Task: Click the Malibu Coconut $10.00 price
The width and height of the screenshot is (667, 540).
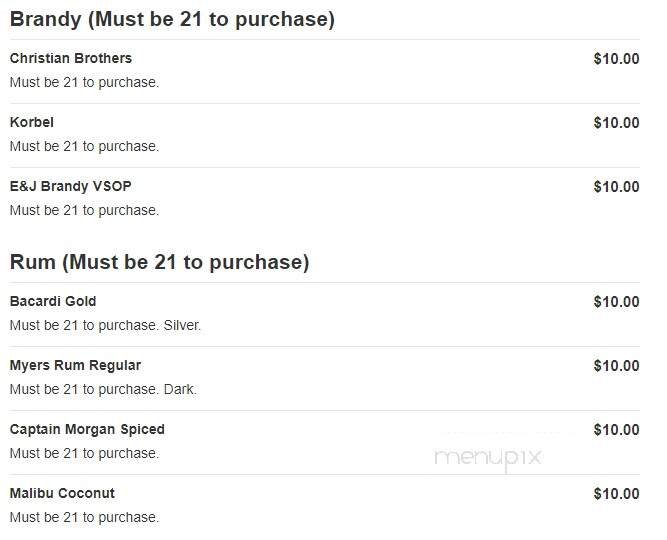Action: (x=616, y=493)
